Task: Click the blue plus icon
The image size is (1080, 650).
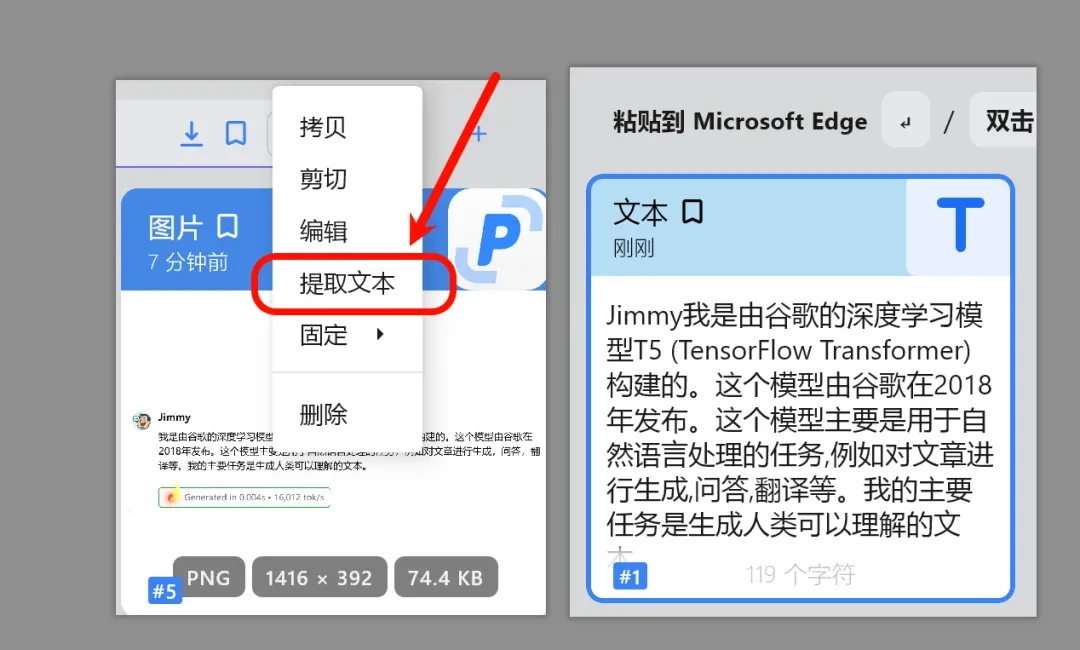Action: pyautogui.click(x=478, y=134)
